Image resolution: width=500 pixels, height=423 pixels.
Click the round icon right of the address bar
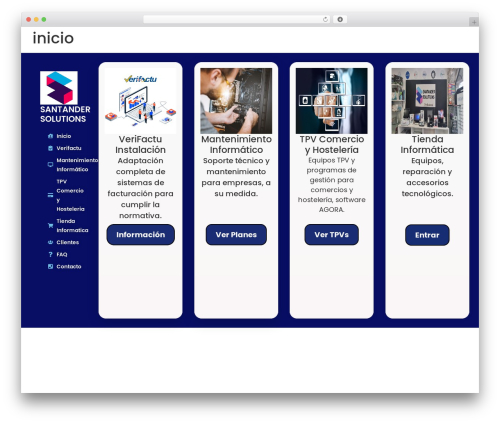click(x=340, y=19)
